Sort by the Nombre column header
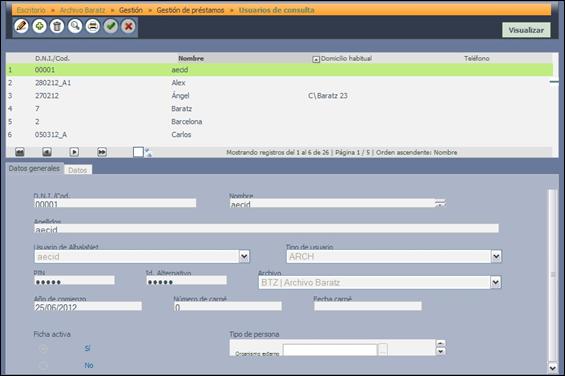This screenshot has width=565, height=376. coord(191,58)
